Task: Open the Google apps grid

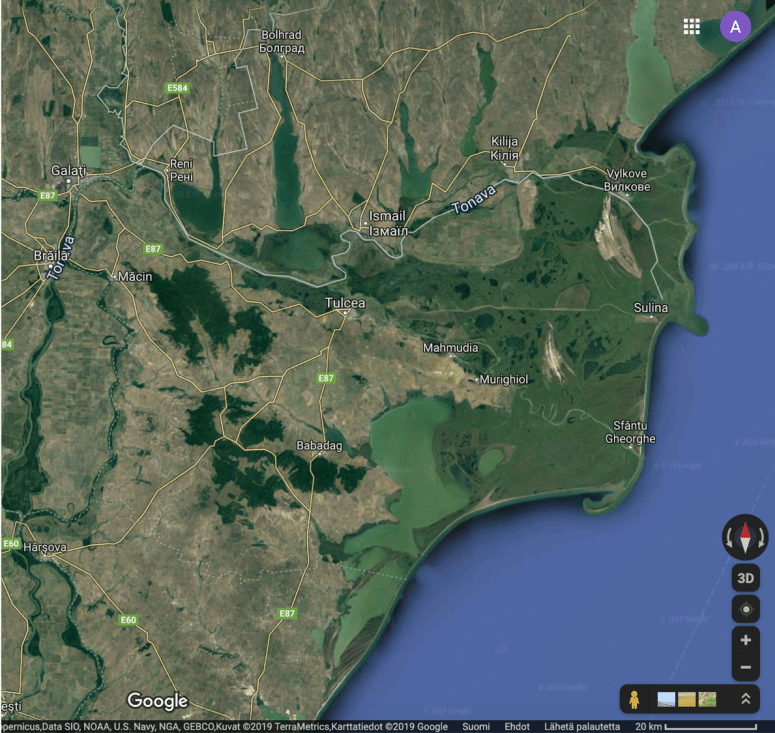Action: coord(691,27)
